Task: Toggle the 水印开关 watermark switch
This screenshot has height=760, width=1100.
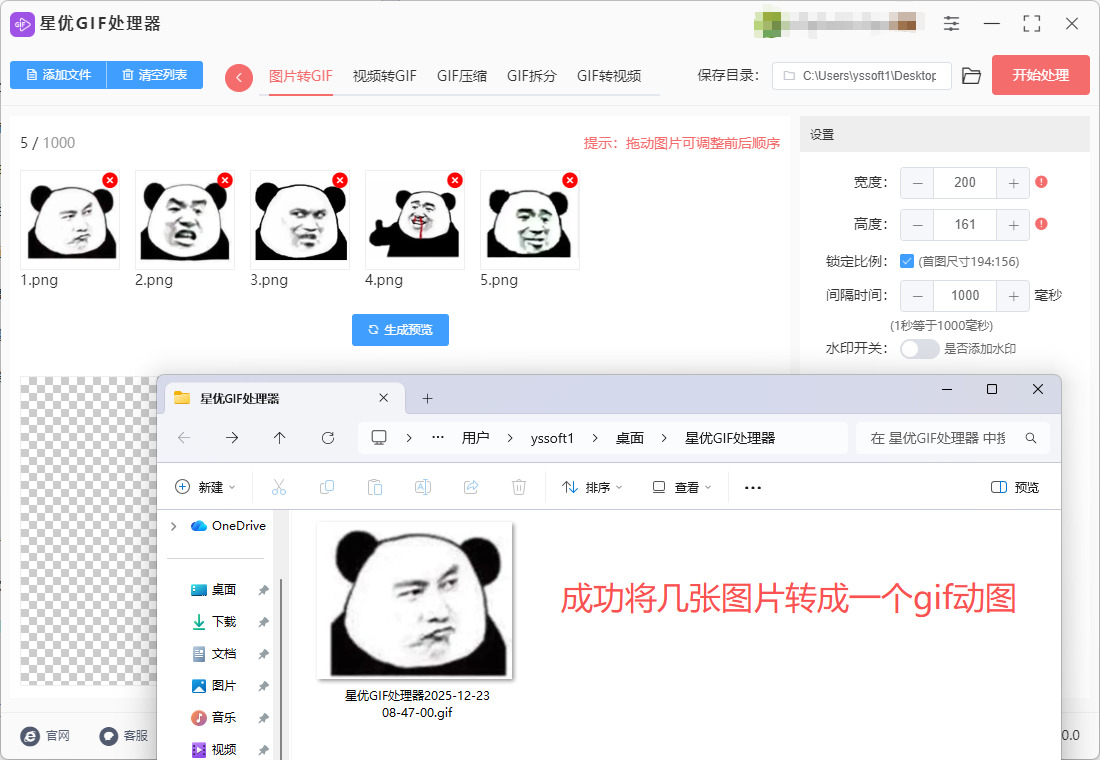Action: click(919, 349)
